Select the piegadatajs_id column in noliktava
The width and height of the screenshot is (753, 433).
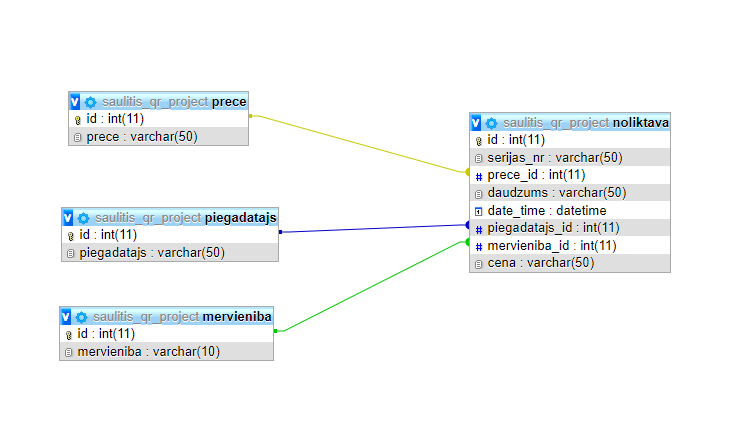tap(553, 228)
